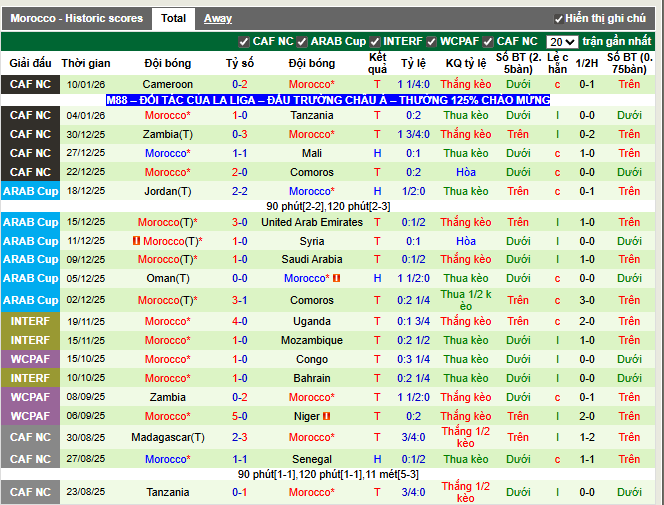Open the Away tab
The image size is (664, 505).
coord(218,19)
